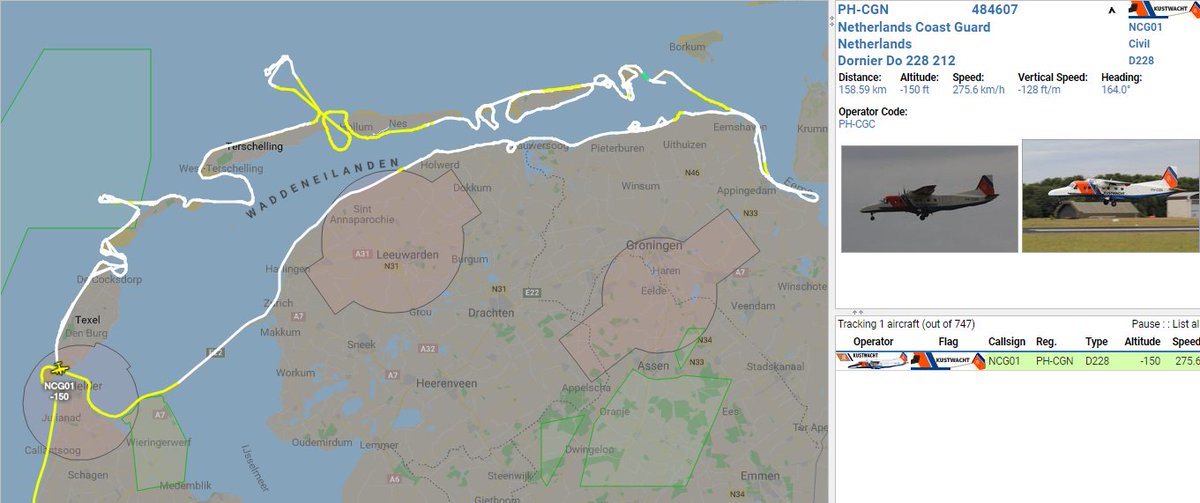1200x503 pixels.
Task: Sort the list by Flag column
Action: [948, 341]
